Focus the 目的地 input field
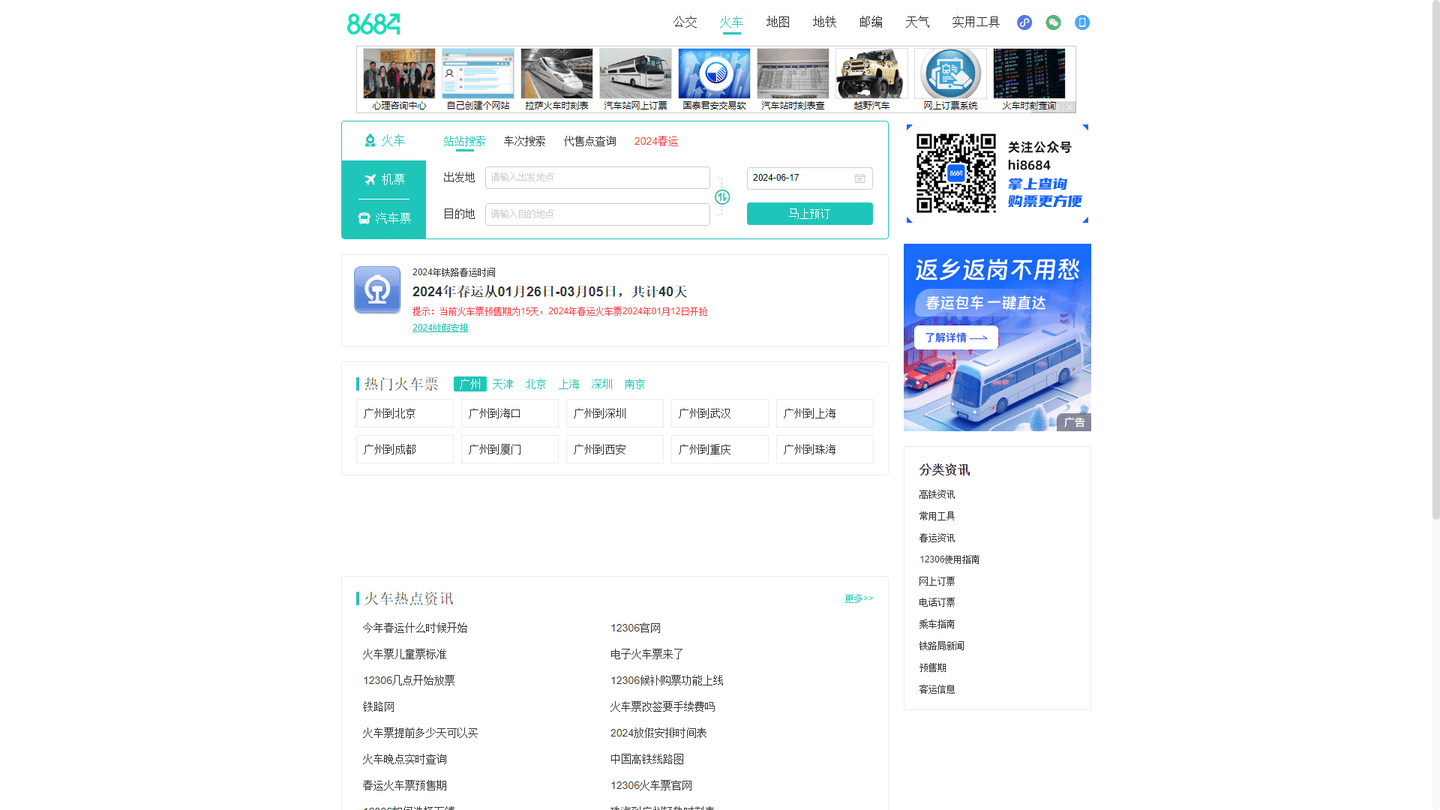Viewport: 1440px width, 810px height. point(597,214)
